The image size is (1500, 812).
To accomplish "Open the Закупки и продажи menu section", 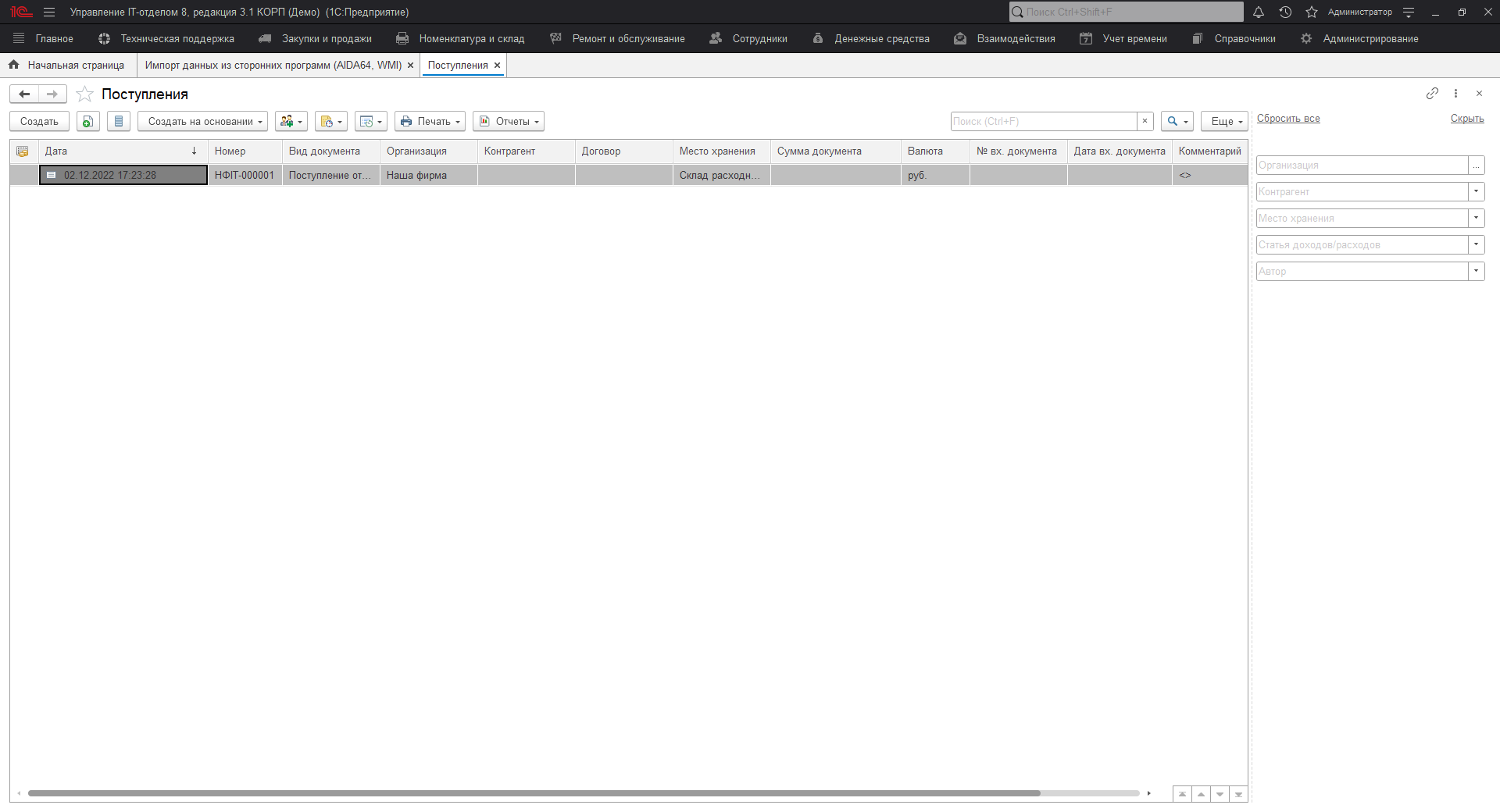I will [316, 38].
